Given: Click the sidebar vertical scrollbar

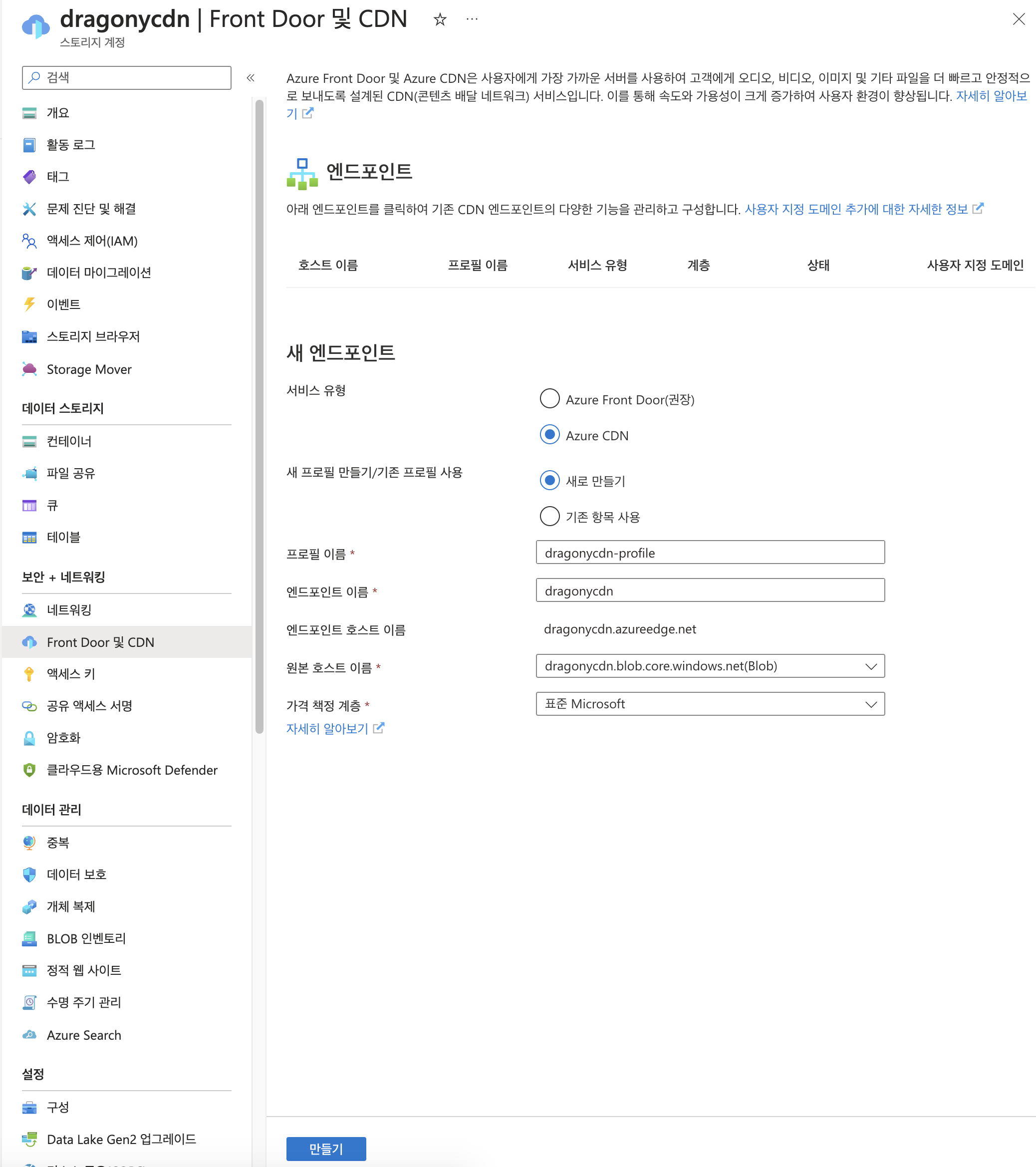Looking at the screenshot, I should (x=259, y=417).
